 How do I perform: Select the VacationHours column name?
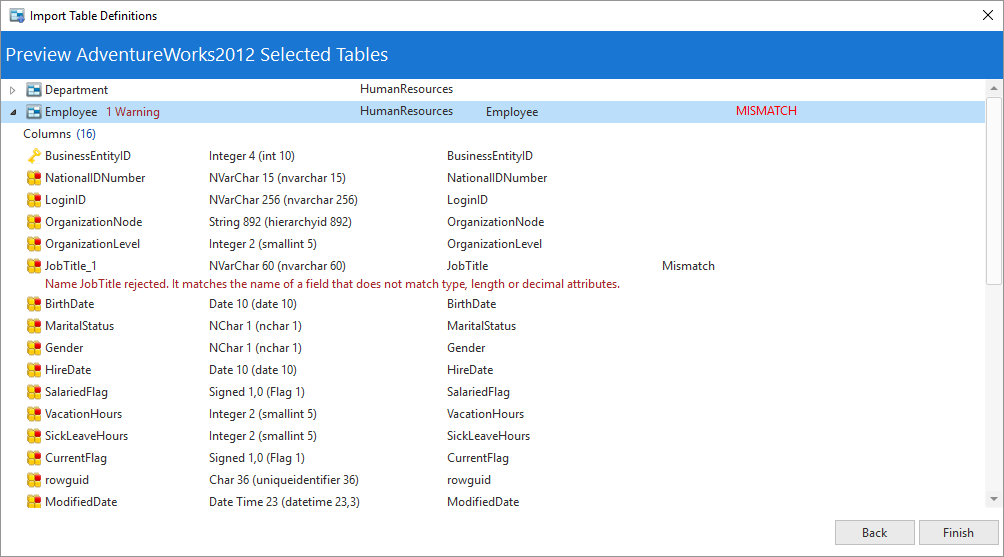(x=83, y=414)
